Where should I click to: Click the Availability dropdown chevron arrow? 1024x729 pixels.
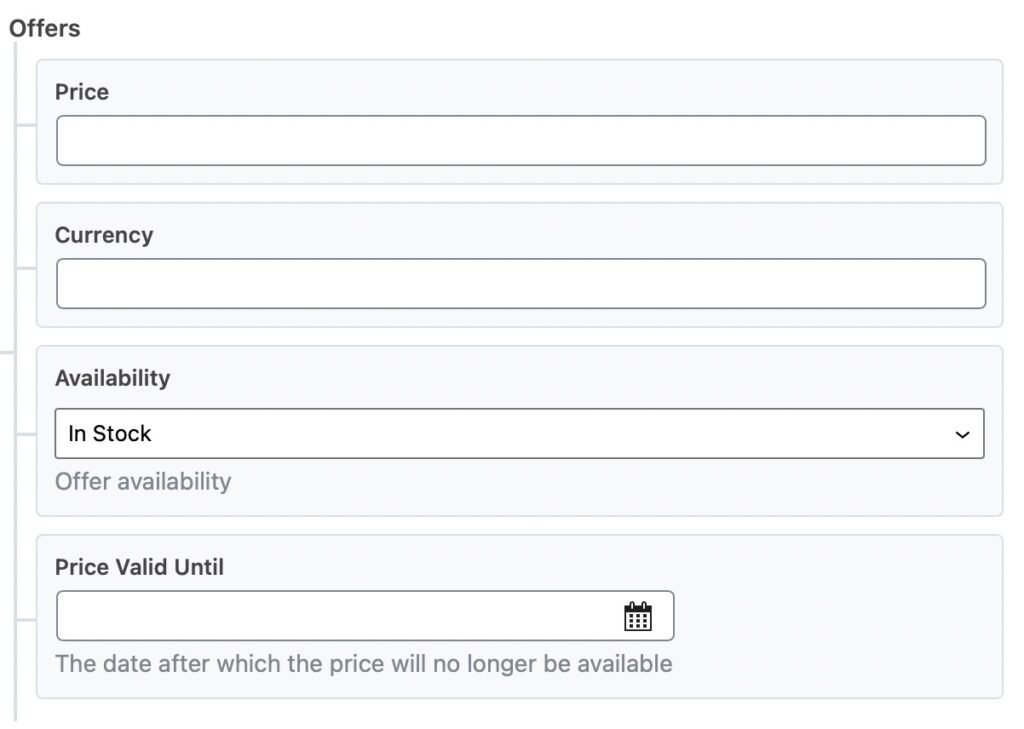coord(962,434)
